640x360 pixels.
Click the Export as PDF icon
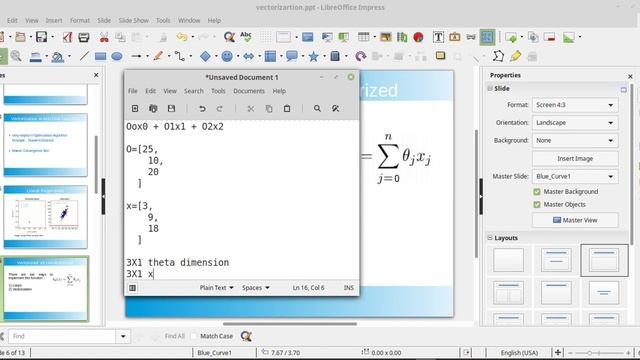[x=67, y=38]
